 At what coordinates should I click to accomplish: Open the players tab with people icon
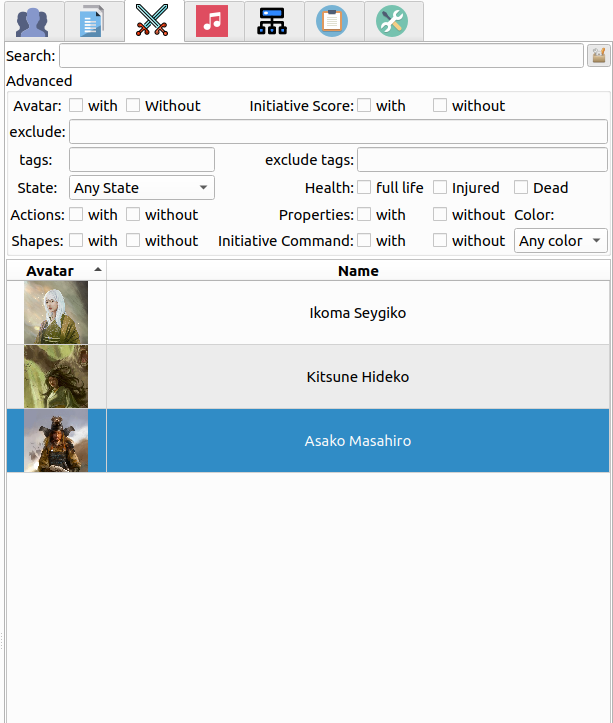point(33,21)
